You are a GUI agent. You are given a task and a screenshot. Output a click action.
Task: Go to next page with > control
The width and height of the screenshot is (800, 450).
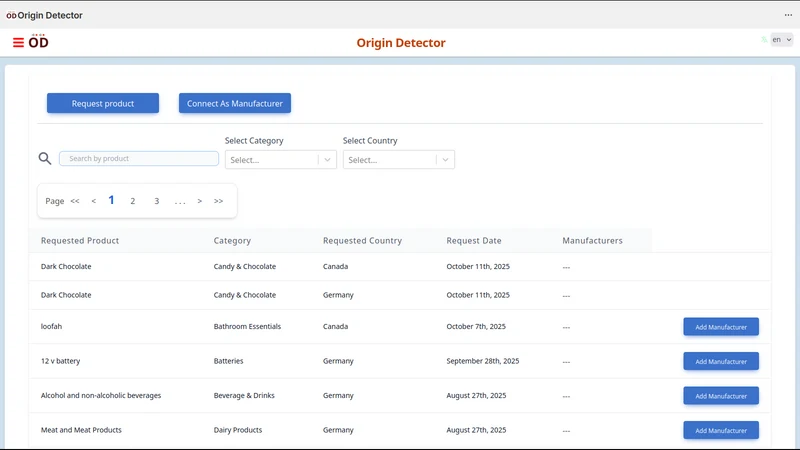(x=199, y=201)
